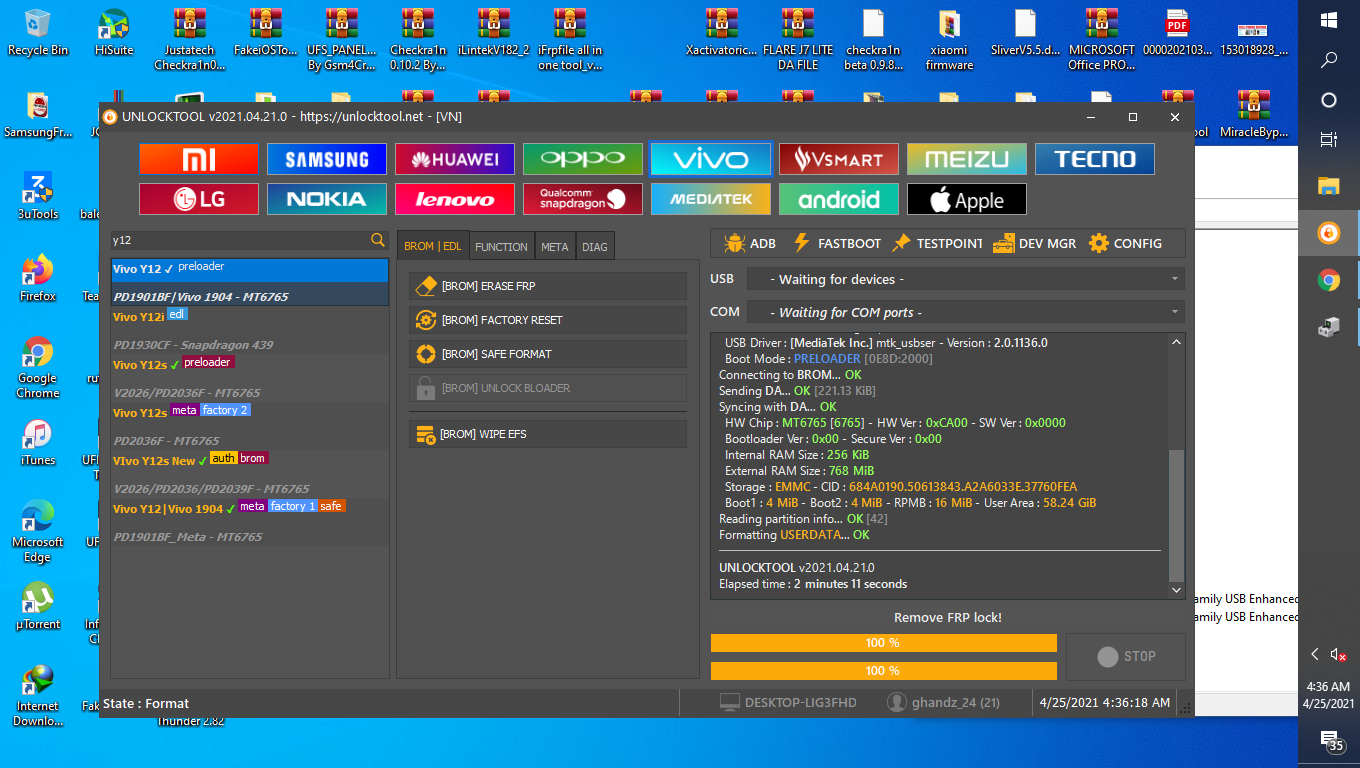
Task: Select the Samsung brand tile
Action: pyautogui.click(x=326, y=159)
